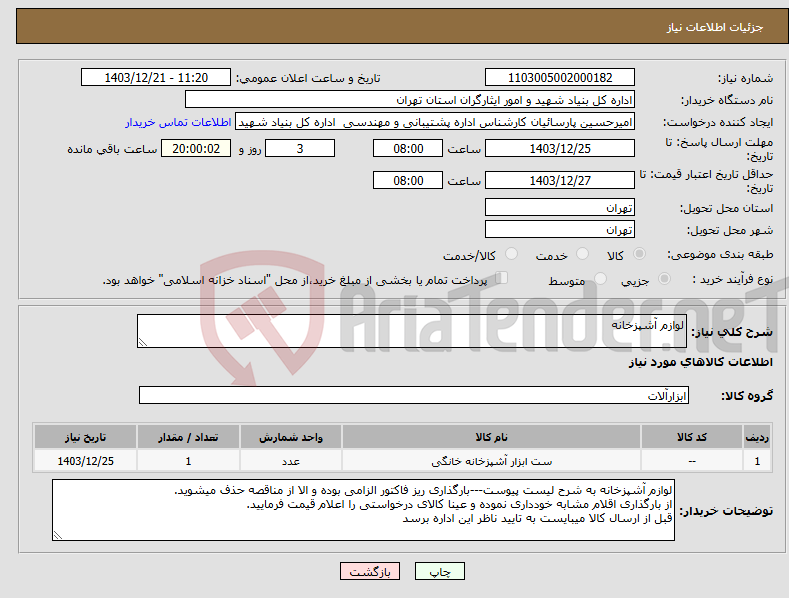This screenshot has height=598, width=789.
Task: Click the resize grip of شرح کلی نیاز box
Action: [143, 342]
